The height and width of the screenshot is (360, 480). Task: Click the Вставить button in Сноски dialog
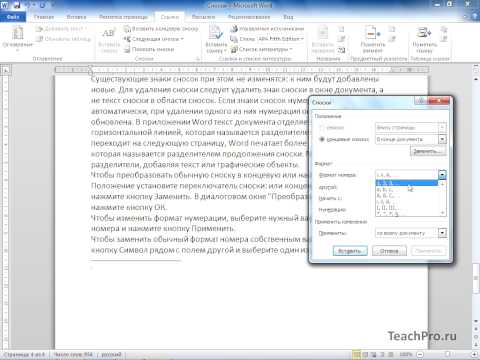click(350, 251)
